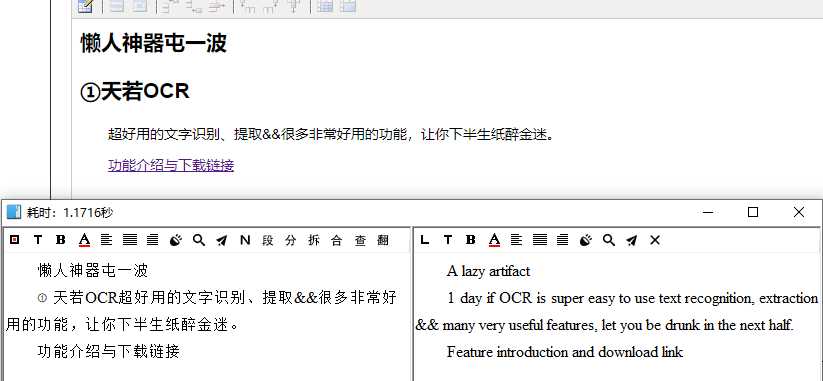Click the 查 check button
823x381 pixels.
point(360,240)
